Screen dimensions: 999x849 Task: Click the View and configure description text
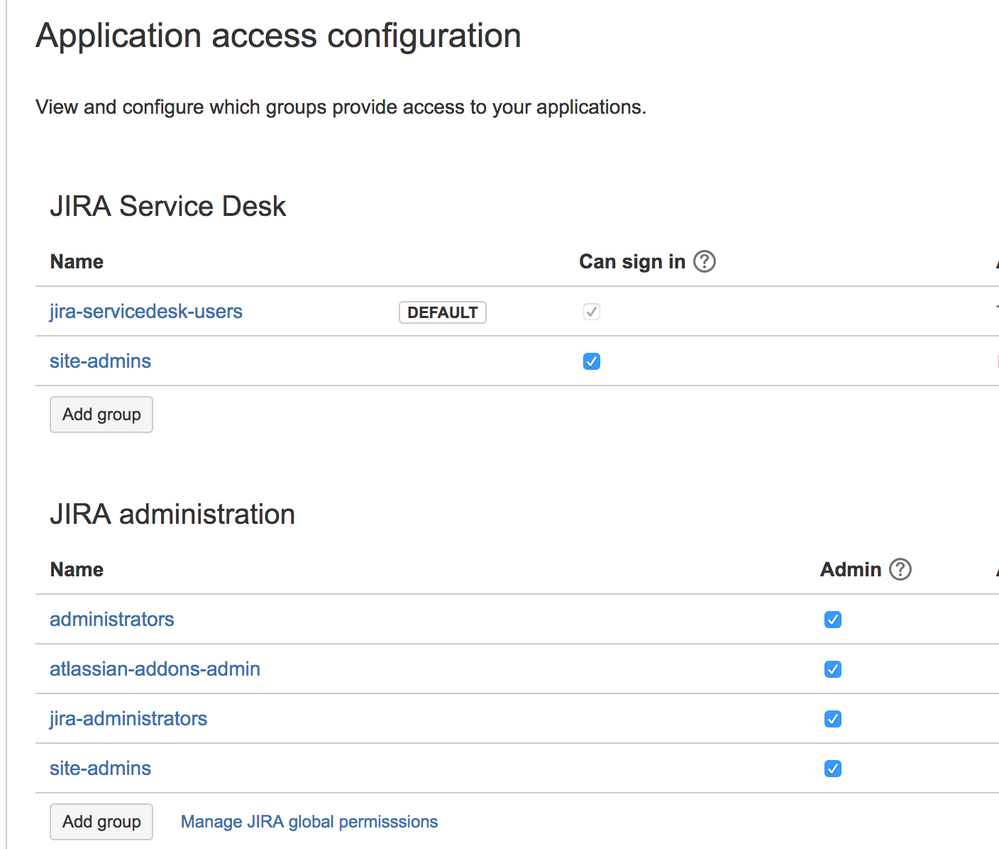(341, 107)
